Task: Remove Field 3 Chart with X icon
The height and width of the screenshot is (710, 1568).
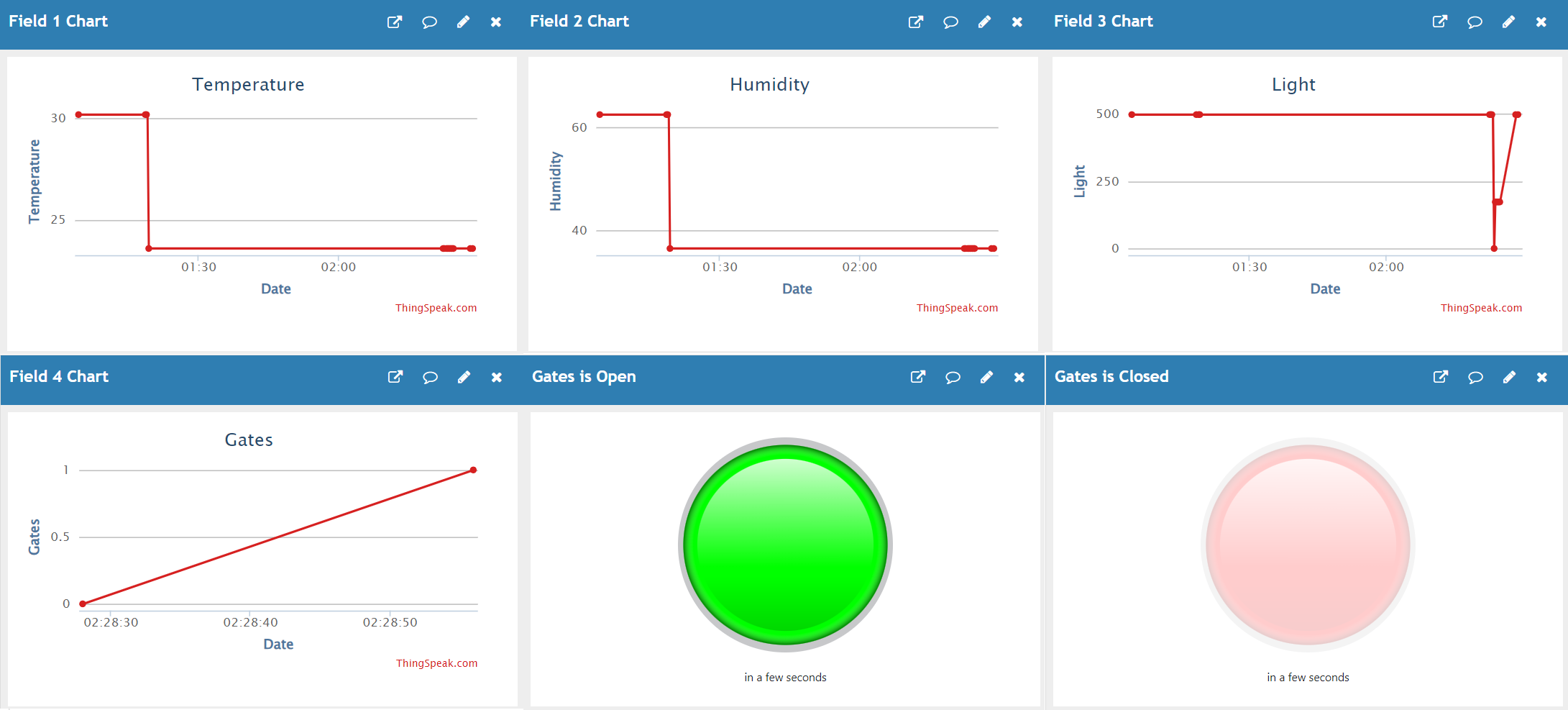Action: 1541,22
